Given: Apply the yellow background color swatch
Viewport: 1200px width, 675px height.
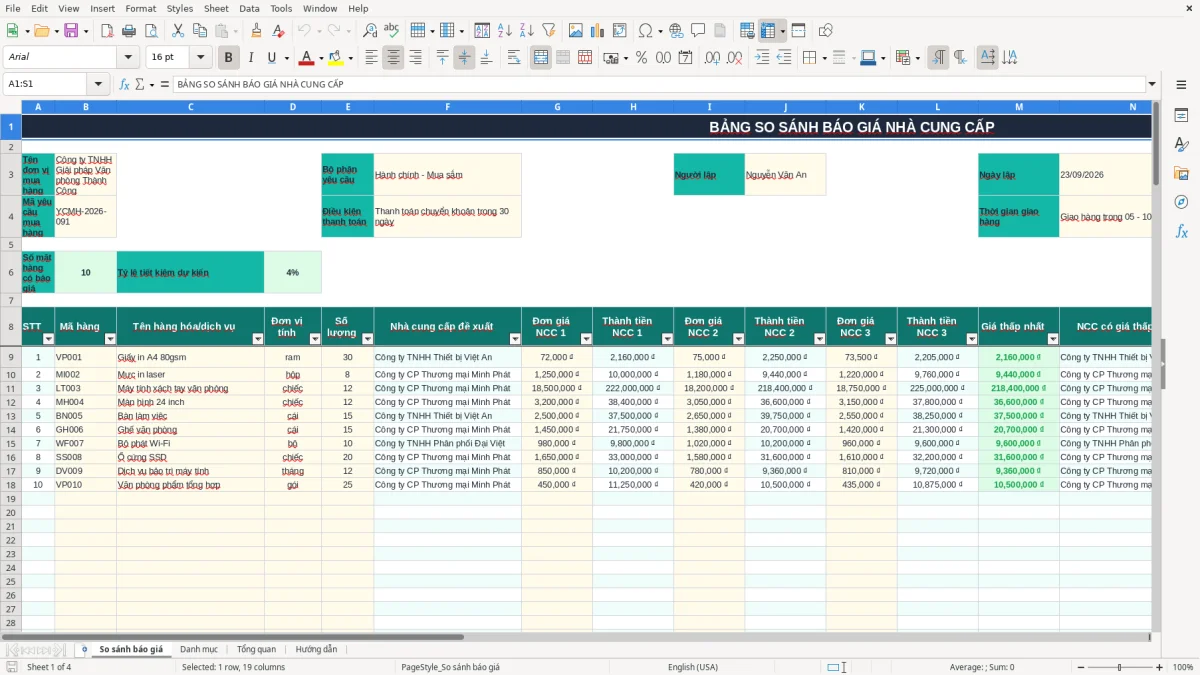Looking at the screenshot, I should tap(335, 58).
